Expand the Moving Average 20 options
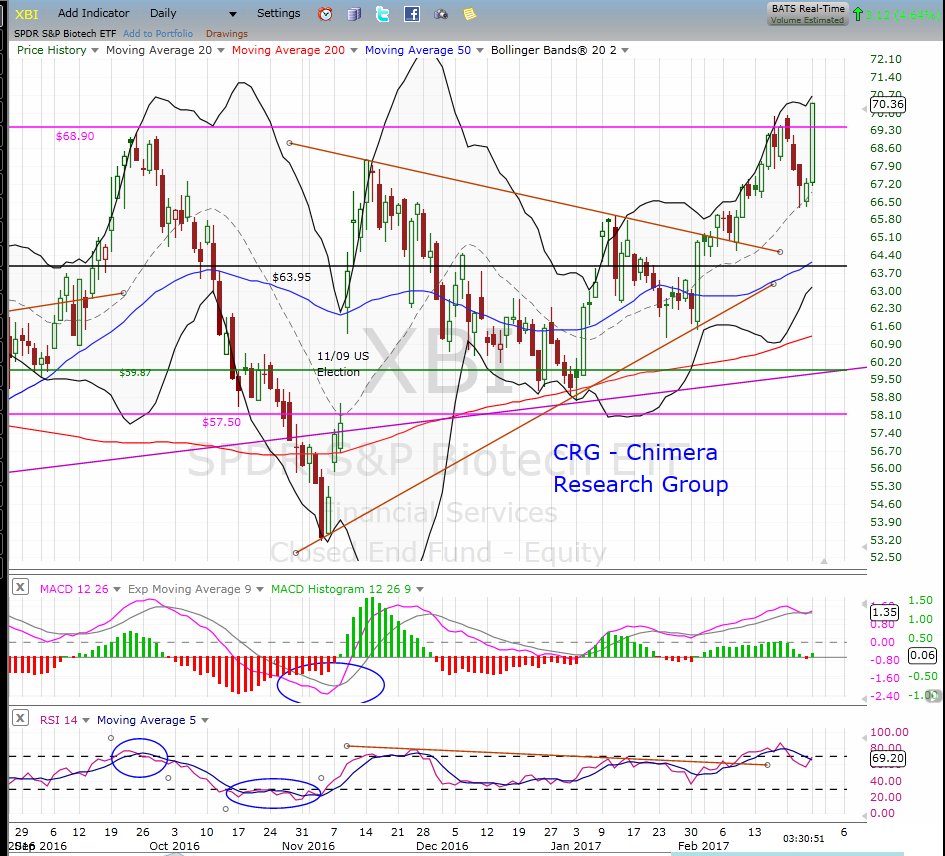Screen dimensions: 945x856 click(x=221, y=51)
